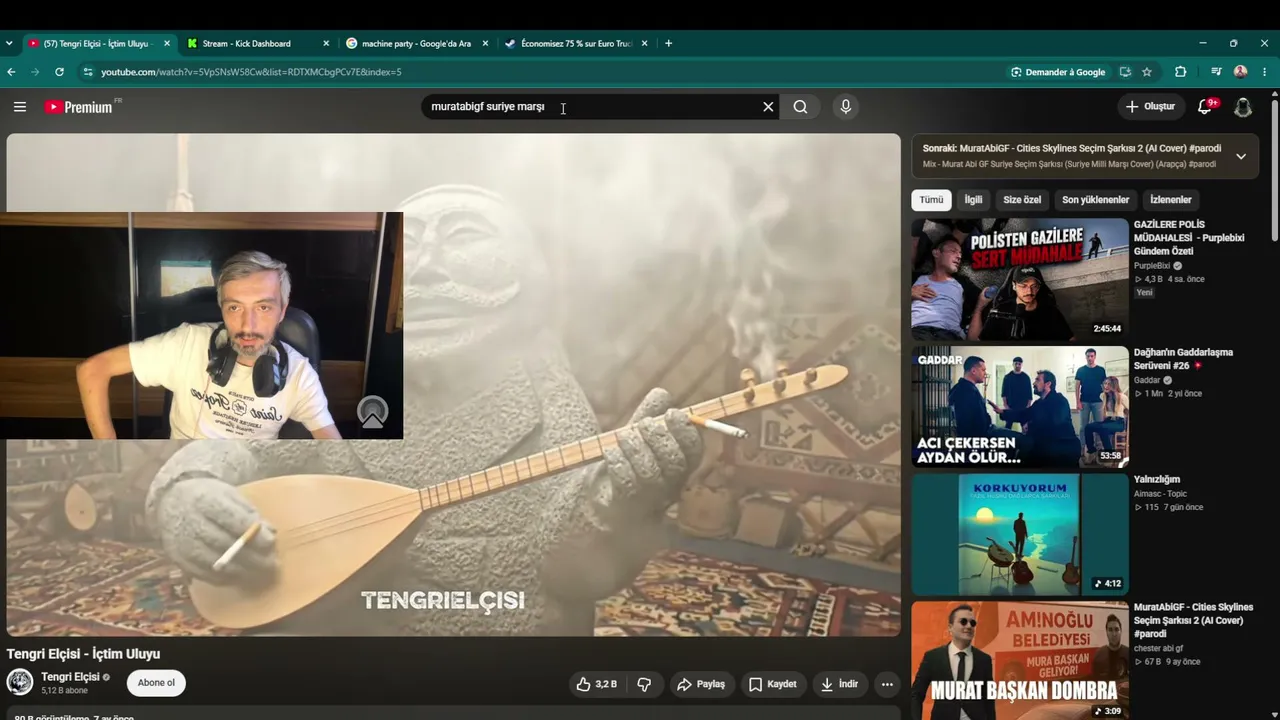Image resolution: width=1280 pixels, height=720 pixels.
Task: Open the Yalnızlığım video title
Action: tap(1157, 480)
